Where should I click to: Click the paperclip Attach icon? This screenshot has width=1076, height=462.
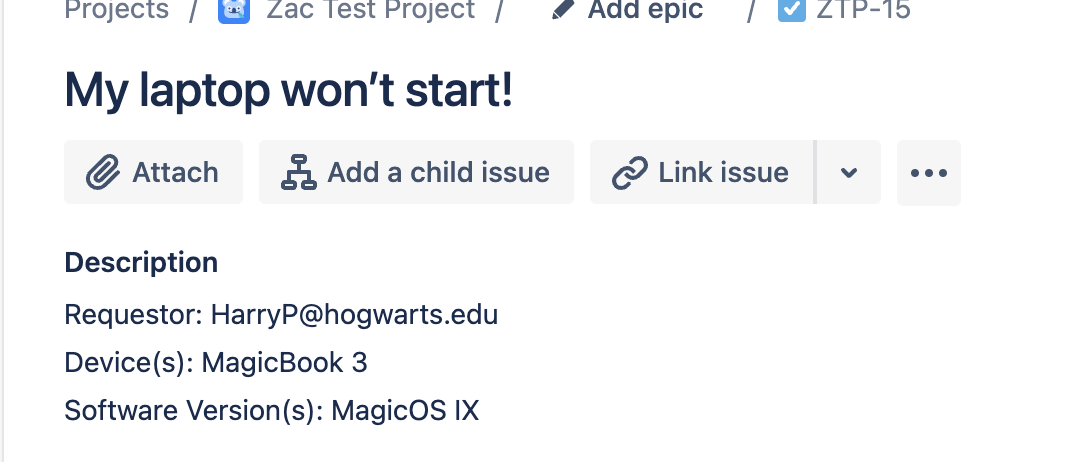tap(103, 172)
